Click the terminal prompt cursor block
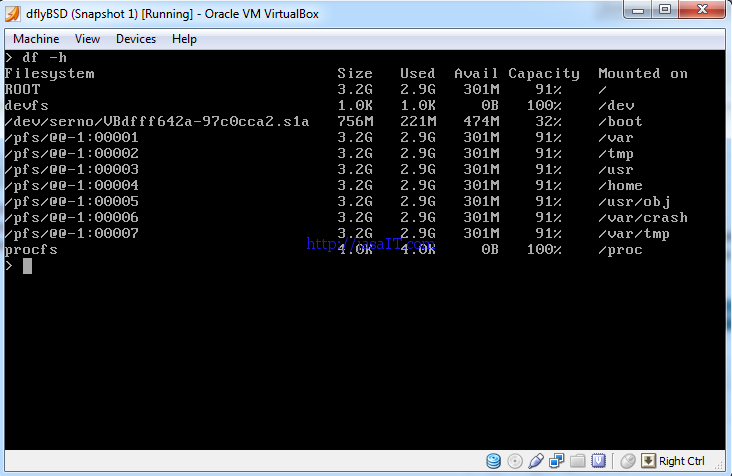 pyautogui.click(x=28, y=266)
